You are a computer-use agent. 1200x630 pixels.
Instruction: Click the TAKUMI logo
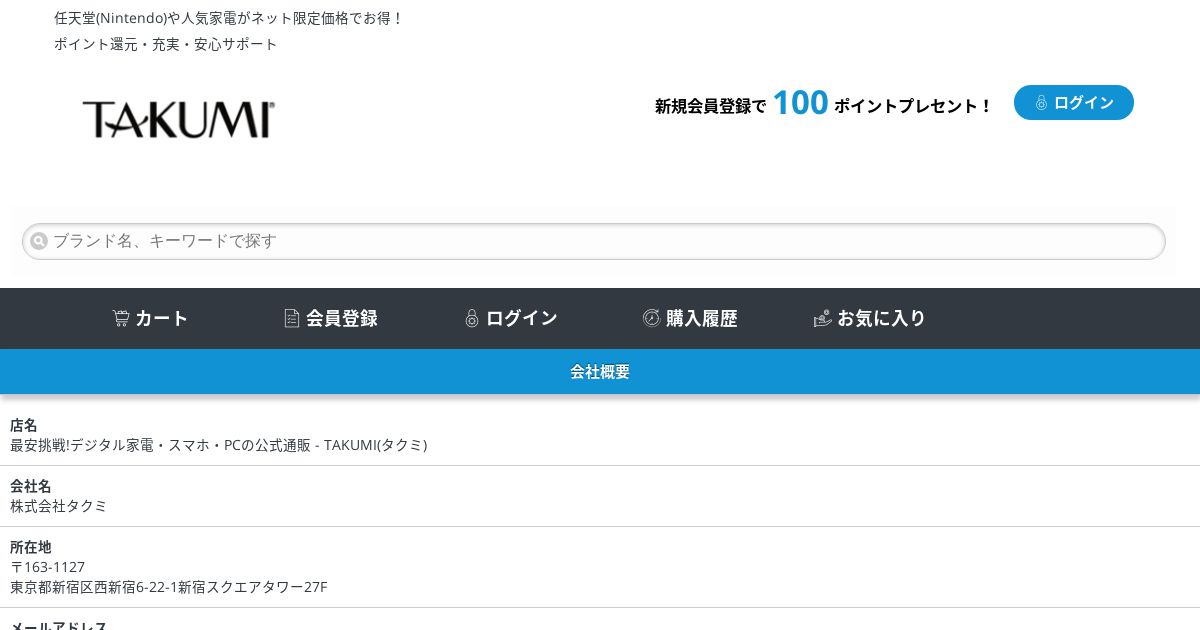(179, 119)
